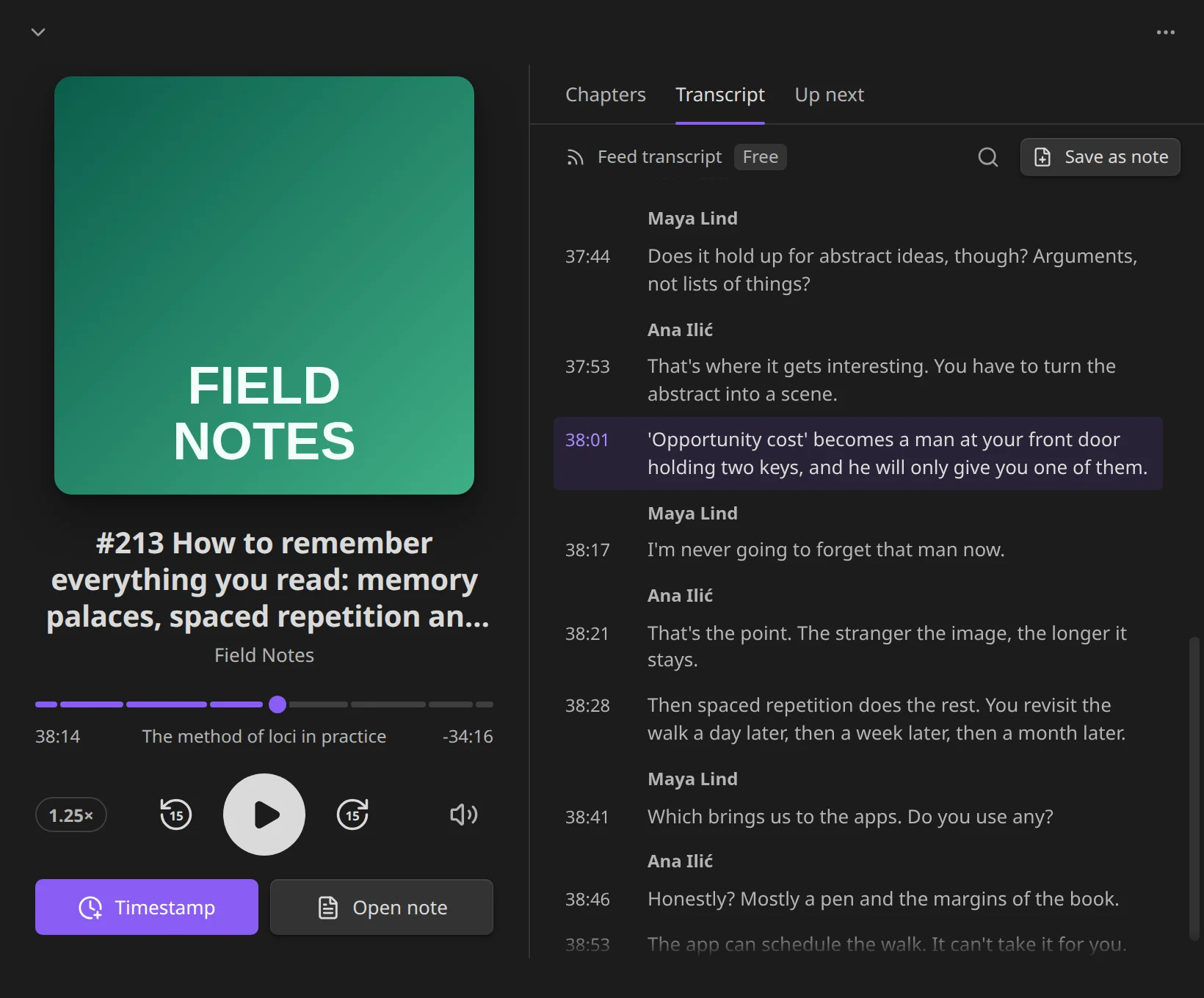The height and width of the screenshot is (998, 1204).
Task: Skip forward 15 seconds
Action: 352,815
